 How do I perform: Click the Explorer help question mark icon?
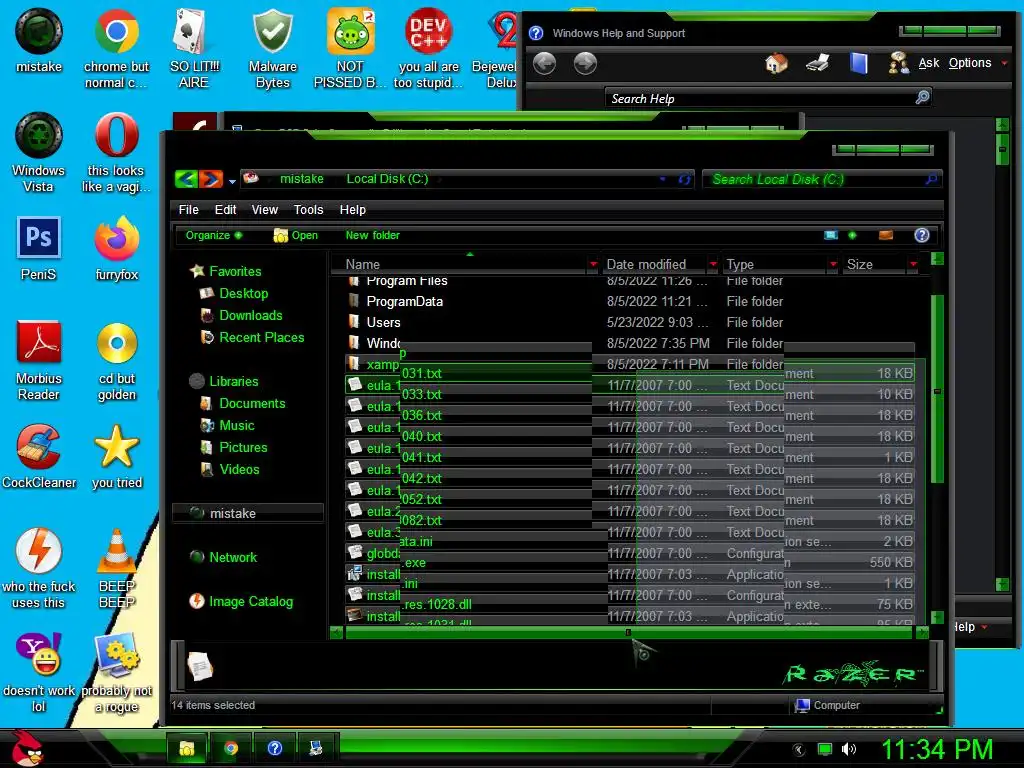pyautogui.click(x=921, y=235)
